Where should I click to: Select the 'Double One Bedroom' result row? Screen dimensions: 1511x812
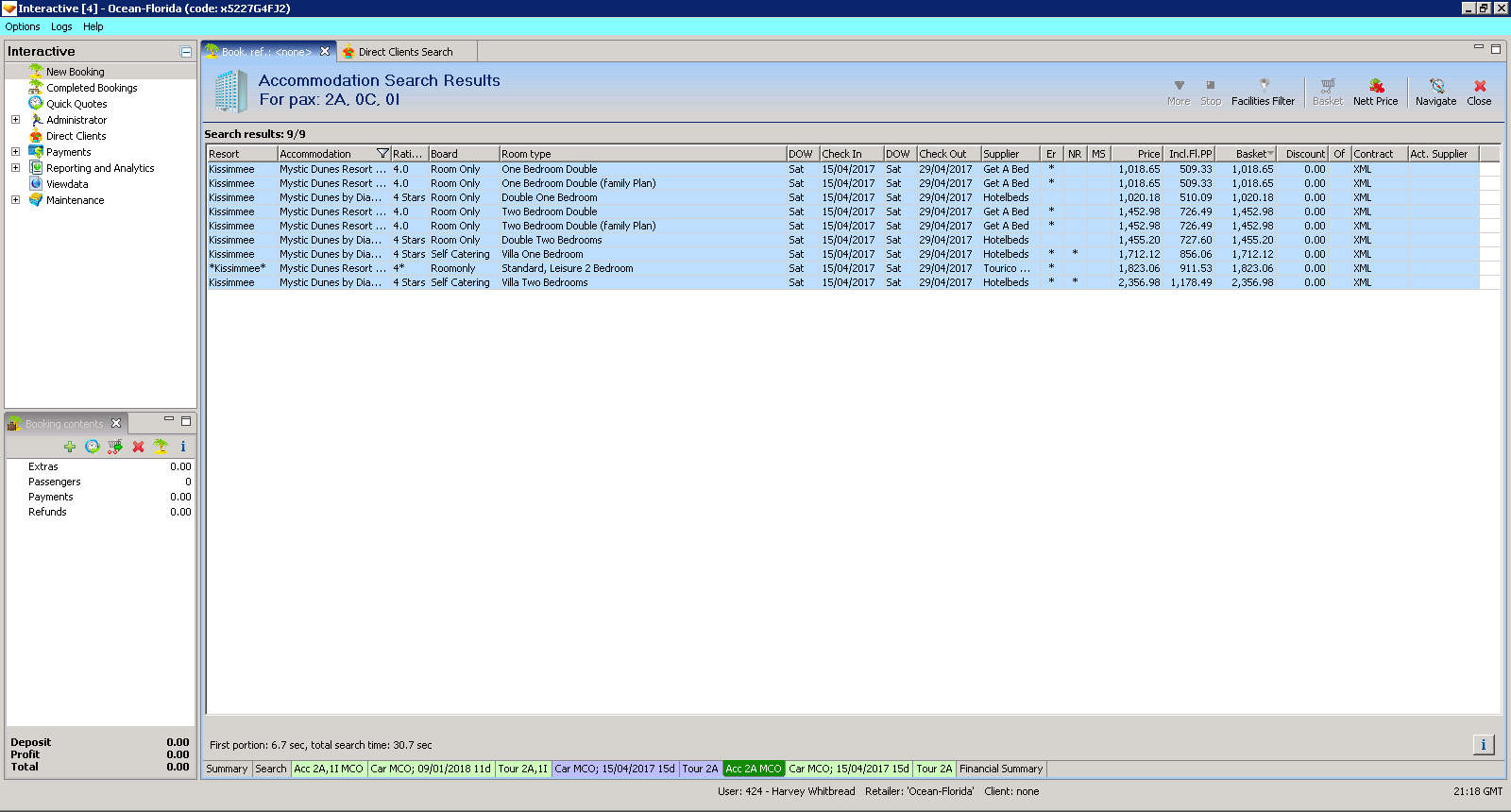click(842, 197)
